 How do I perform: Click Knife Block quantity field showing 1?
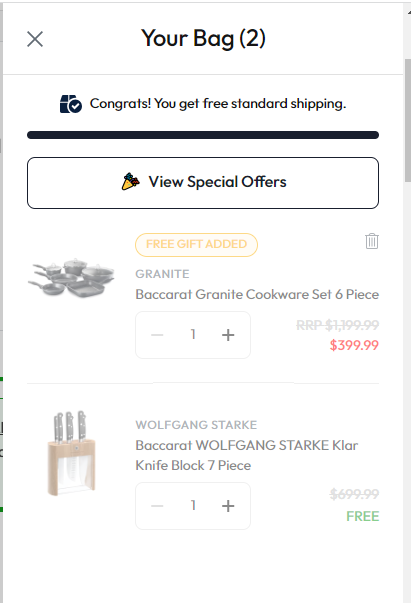click(193, 505)
